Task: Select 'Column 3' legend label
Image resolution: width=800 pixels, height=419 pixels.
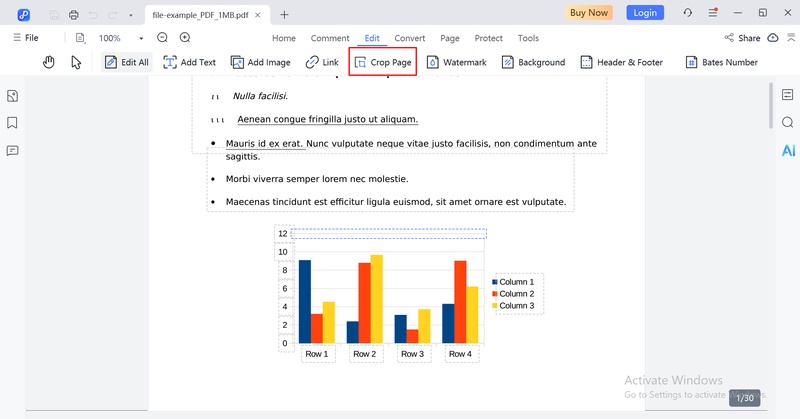Action: click(x=516, y=306)
